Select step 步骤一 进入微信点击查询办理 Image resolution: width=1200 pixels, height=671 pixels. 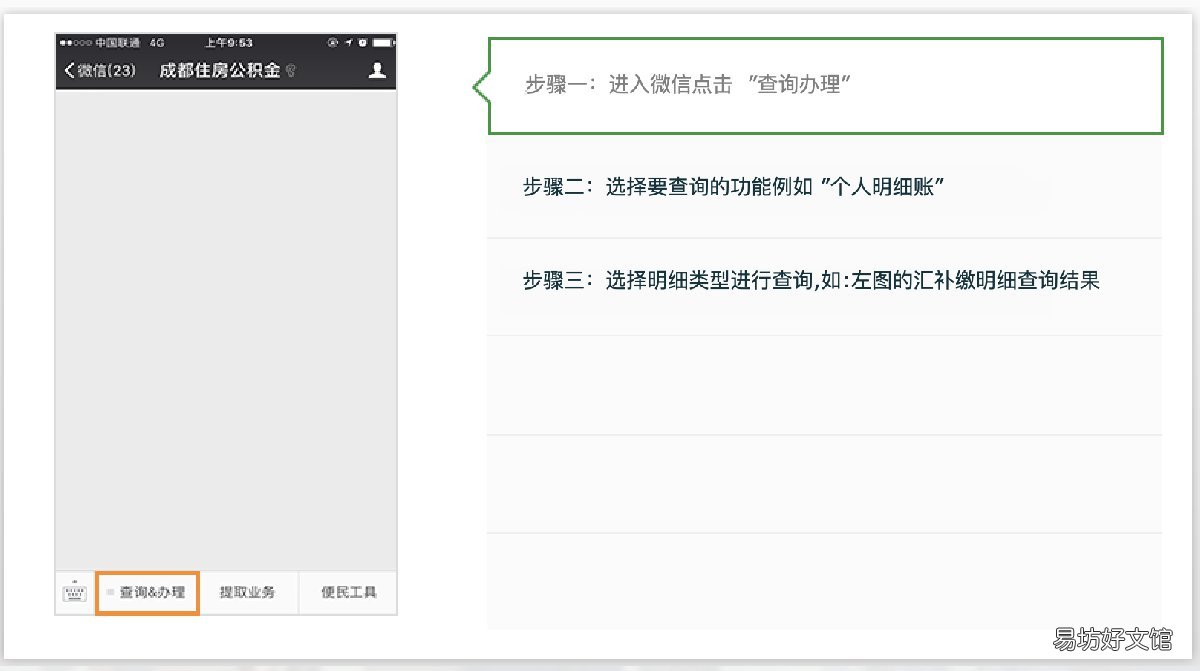(825, 86)
